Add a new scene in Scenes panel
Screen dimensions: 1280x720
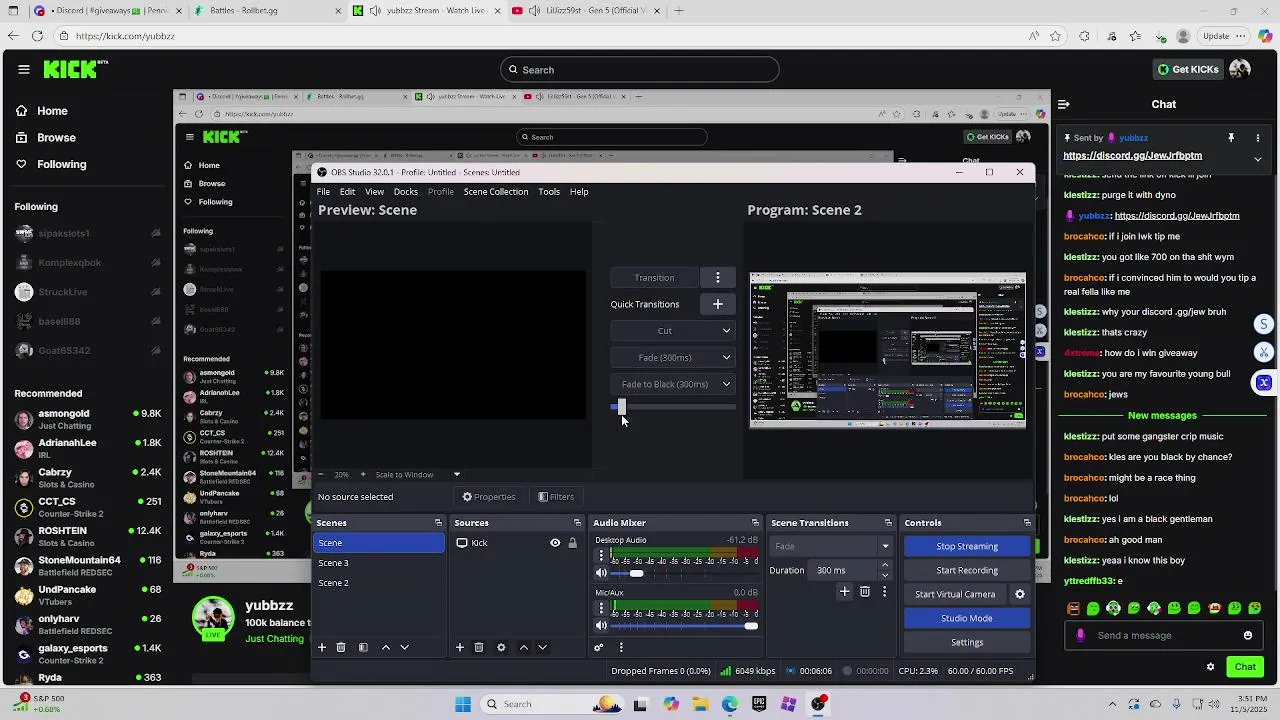(322, 648)
